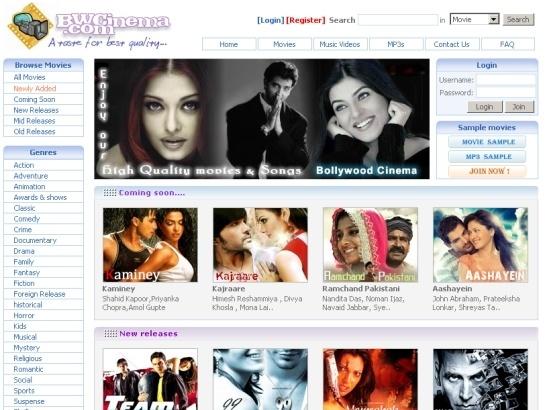
Task: Click the MOVIE SAMPLE button
Action: coord(487,142)
